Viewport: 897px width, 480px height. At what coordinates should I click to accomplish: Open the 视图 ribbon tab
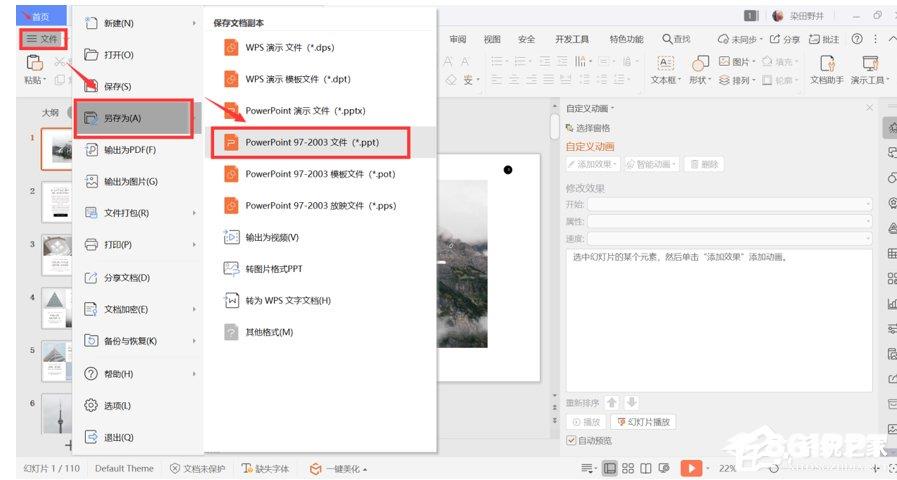pyautogui.click(x=492, y=39)
